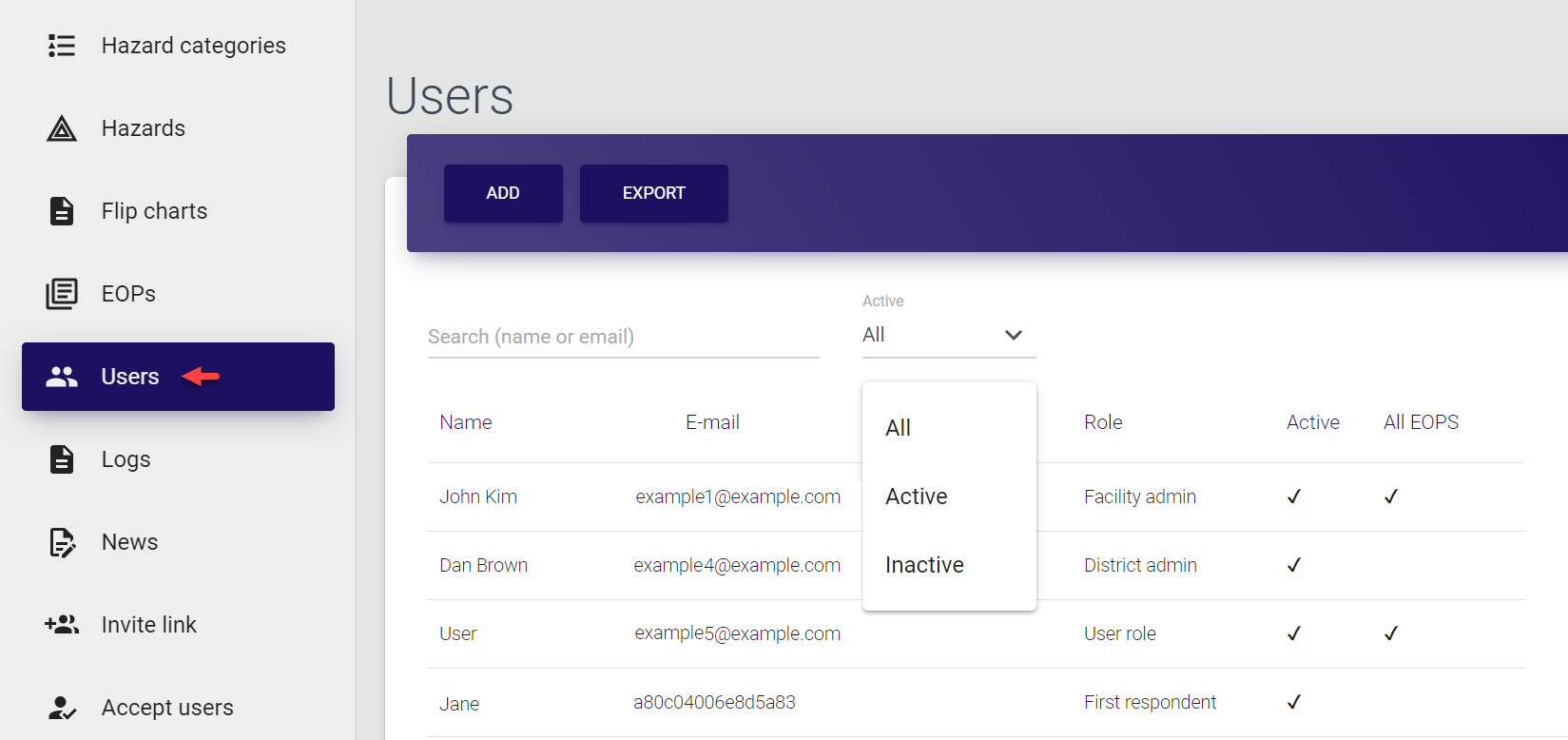The image size is (1568, 740).
Task: Click the Hazard categories list icon
Action: [62, 46]
